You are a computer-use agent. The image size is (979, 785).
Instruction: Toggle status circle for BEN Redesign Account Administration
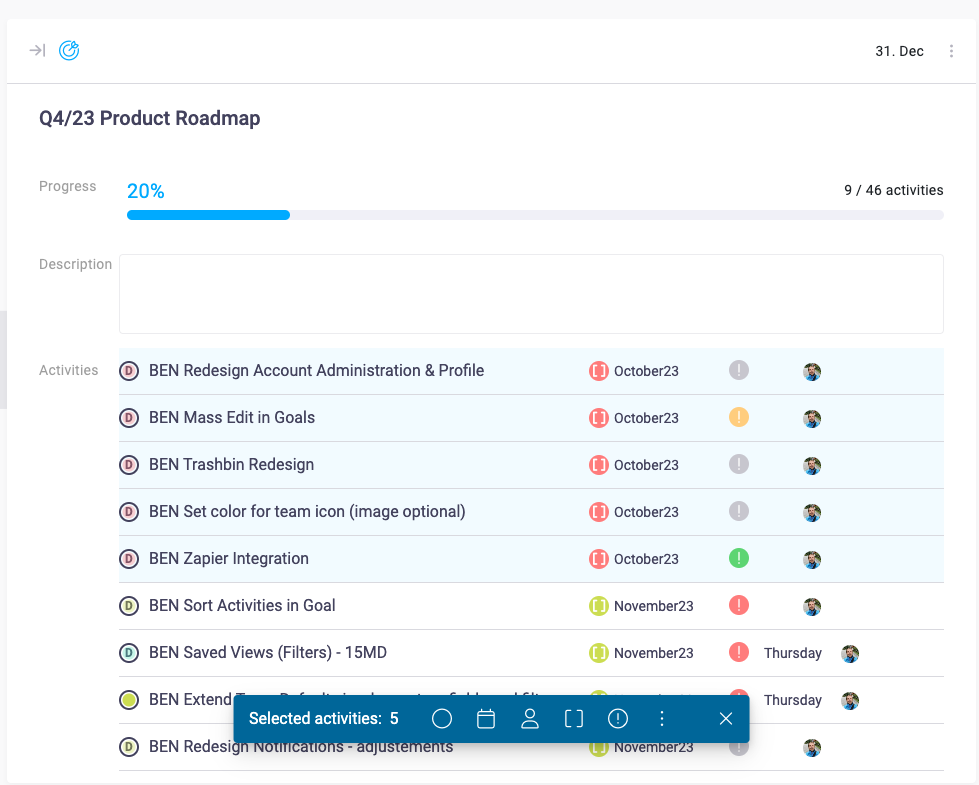click(x=129, y=371)
